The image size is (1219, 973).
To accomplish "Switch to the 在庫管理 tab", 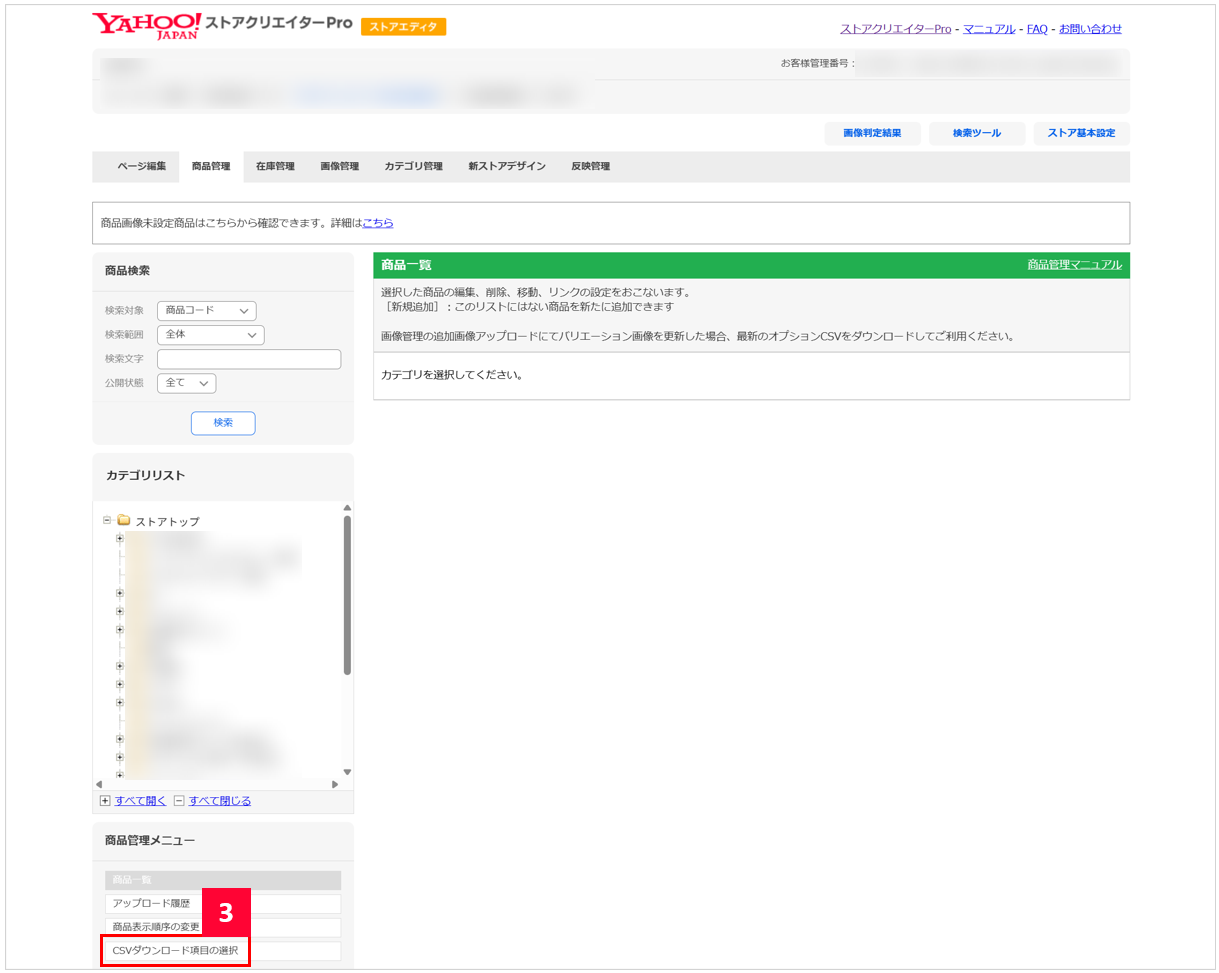I will tap(274, 166).
